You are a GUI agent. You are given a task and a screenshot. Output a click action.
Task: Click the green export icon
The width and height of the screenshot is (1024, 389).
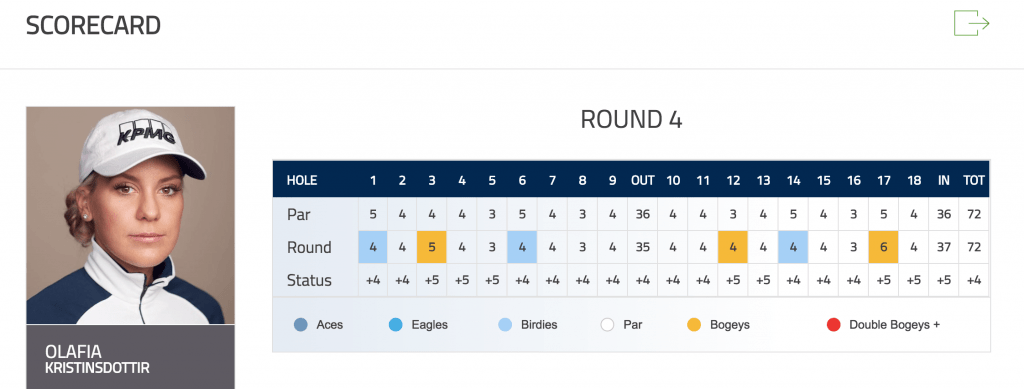972,23
